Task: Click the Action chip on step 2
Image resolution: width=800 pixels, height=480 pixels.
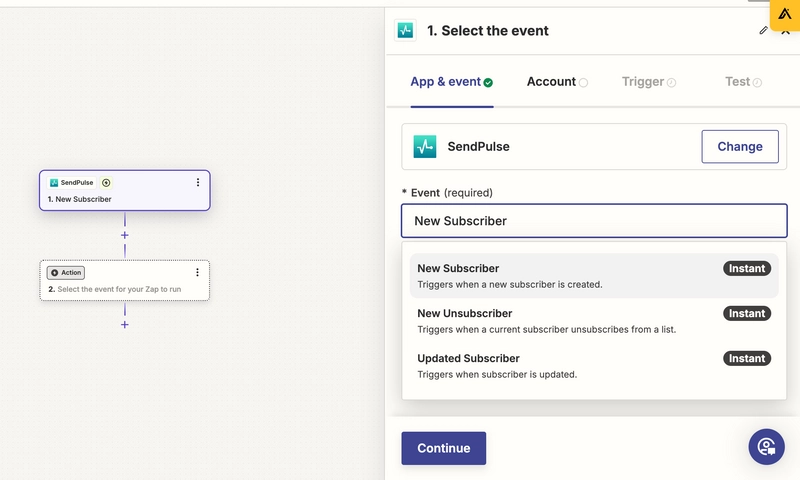Action: 66,272
